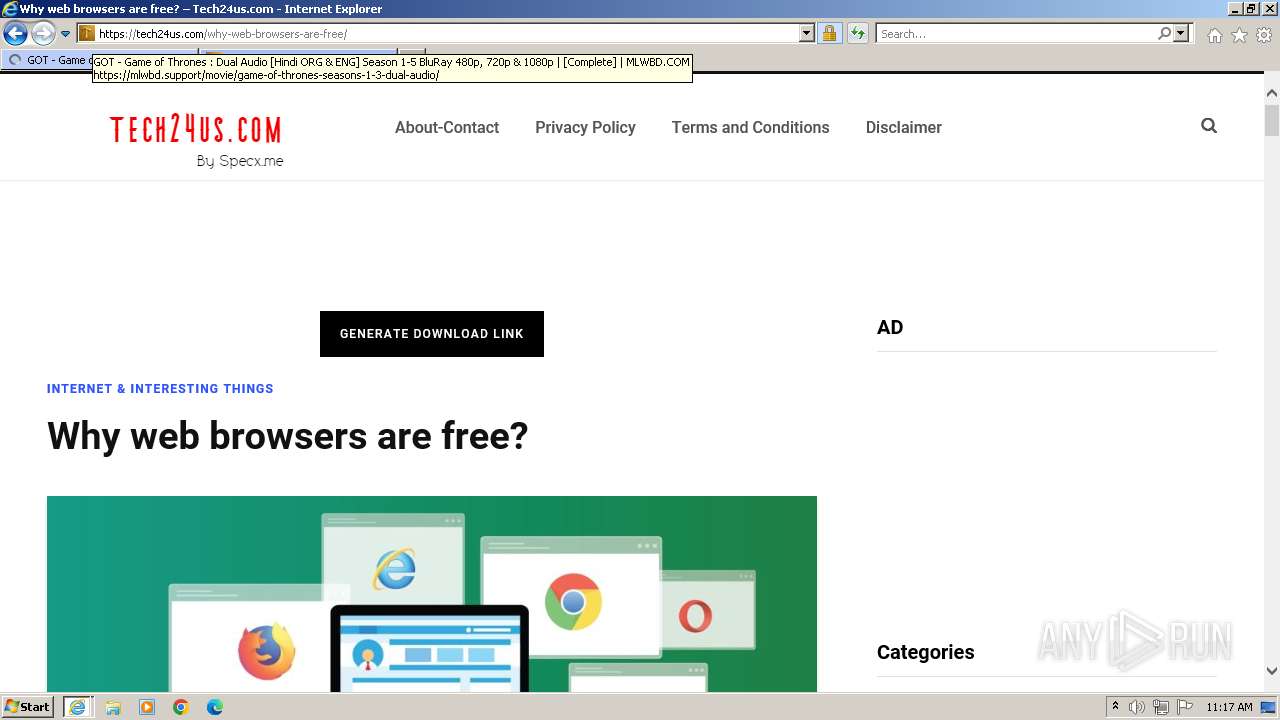The image size is (1280, 720).
Task: Click Internet Explorer taskbar icon
Action: (77, 707)
